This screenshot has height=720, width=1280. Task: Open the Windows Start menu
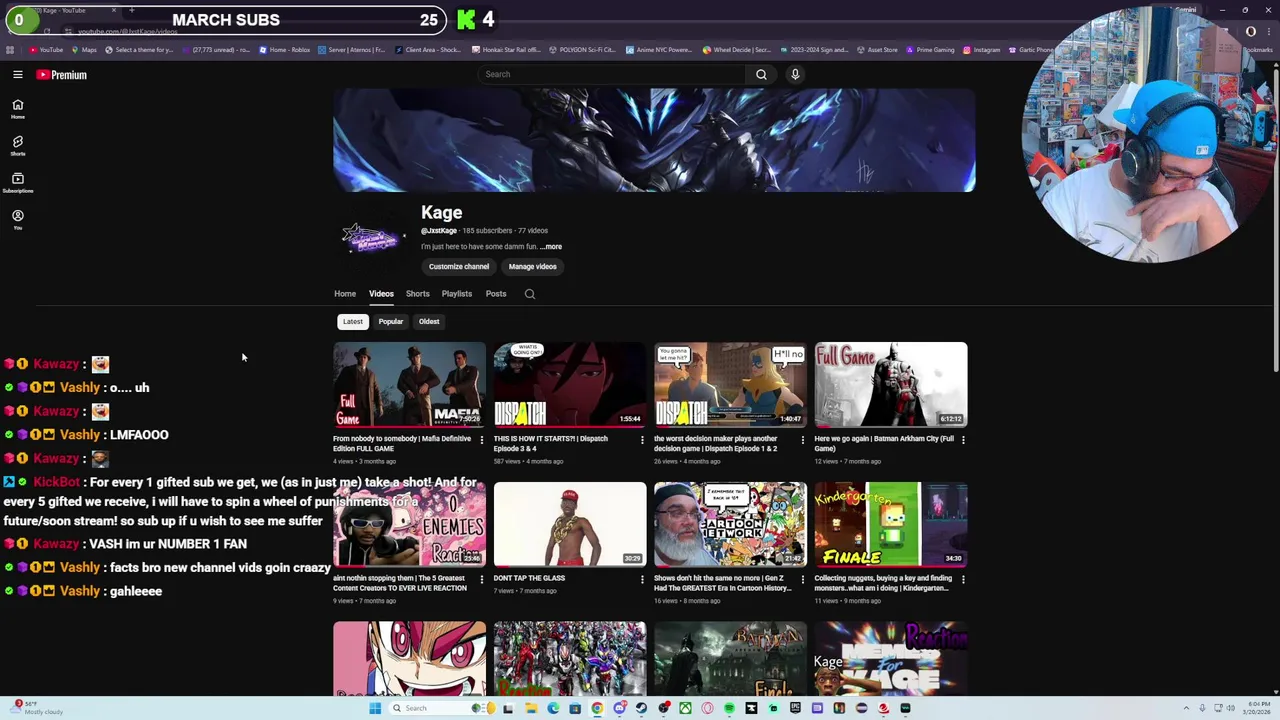point(375,708)
